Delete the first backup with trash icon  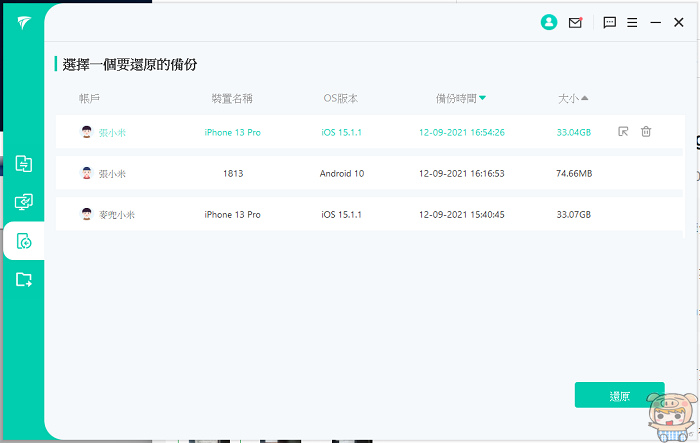pos(646,131)
